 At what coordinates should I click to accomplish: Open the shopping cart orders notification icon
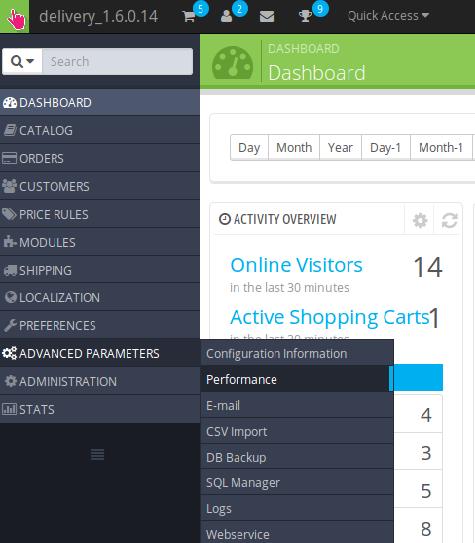(189, 16)
